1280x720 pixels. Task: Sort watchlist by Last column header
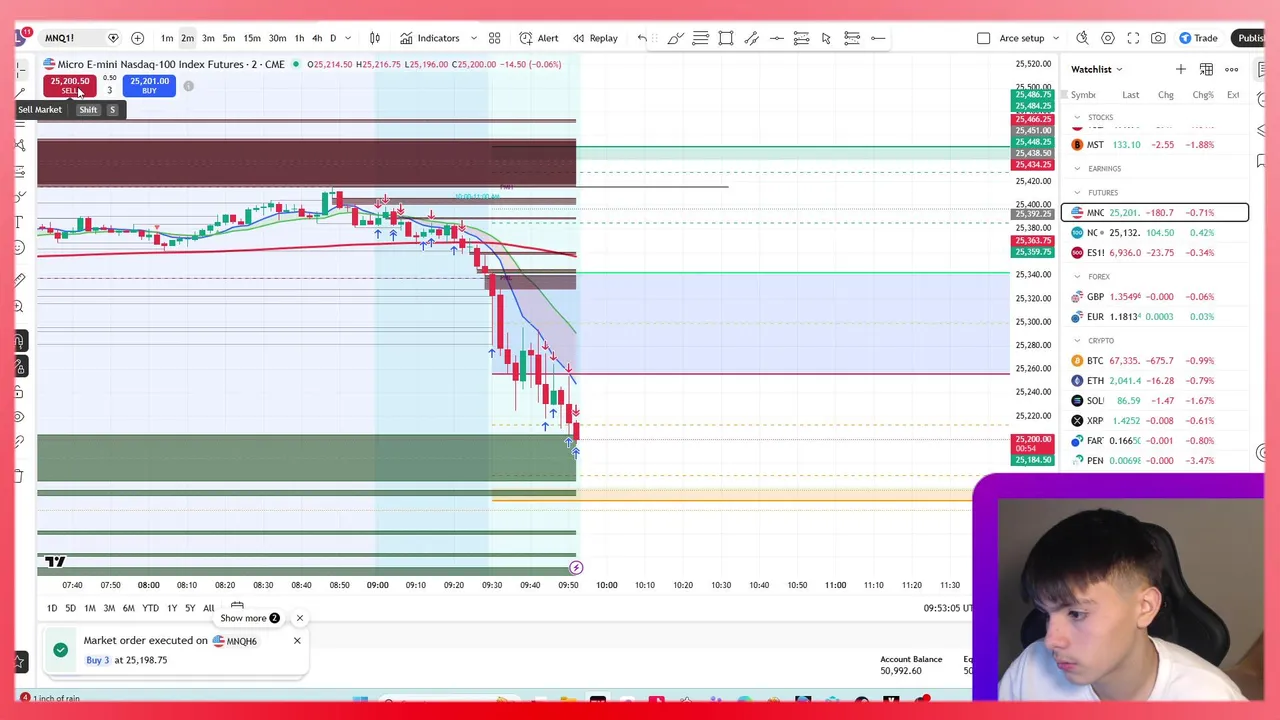point(1130,95)
